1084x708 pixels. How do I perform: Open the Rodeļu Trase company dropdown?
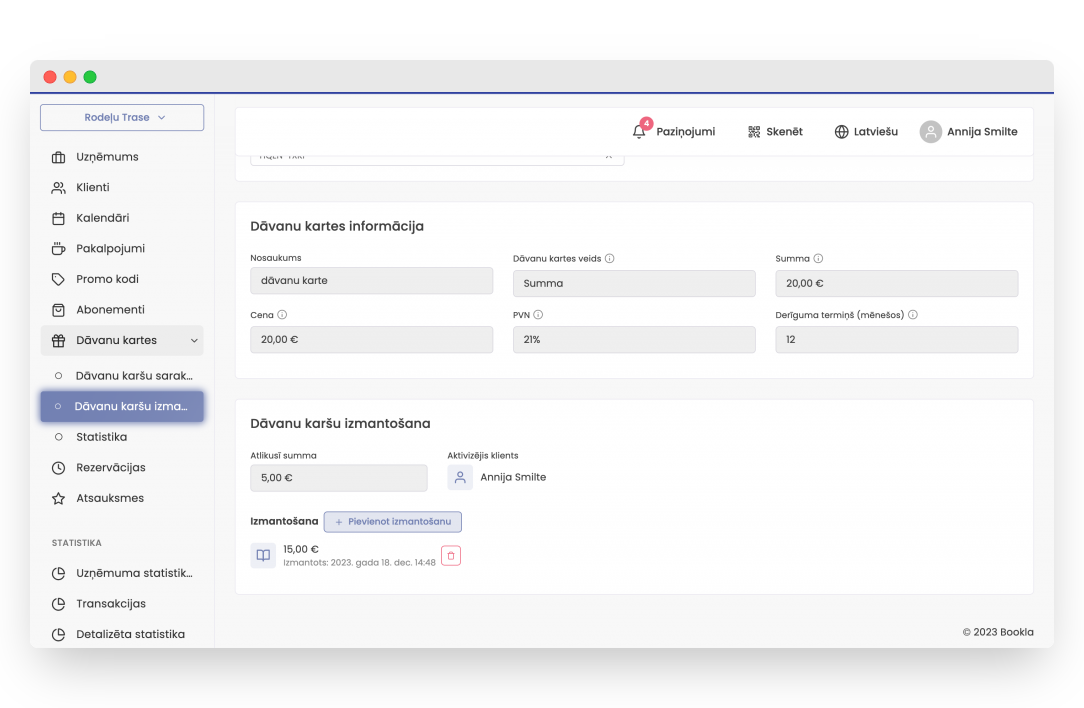[122, 117]
